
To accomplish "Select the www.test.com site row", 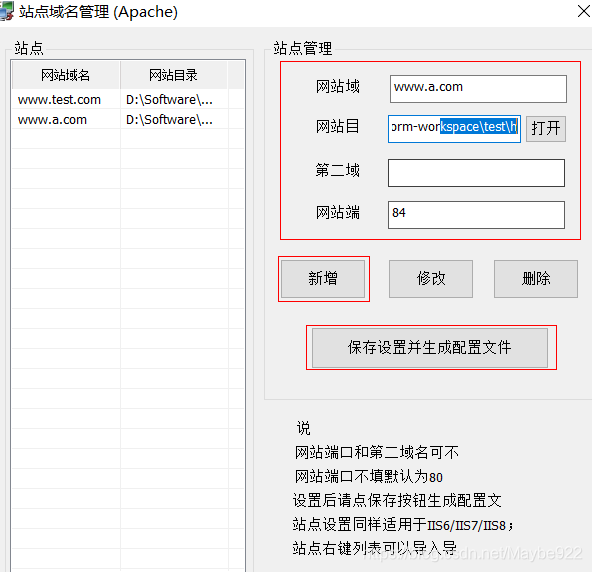I will pyautogui.click(x=128, y=100).
